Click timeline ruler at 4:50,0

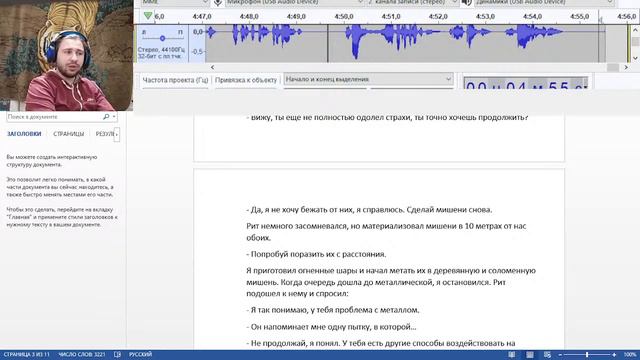pyautogui.click(x=344, y=16)
